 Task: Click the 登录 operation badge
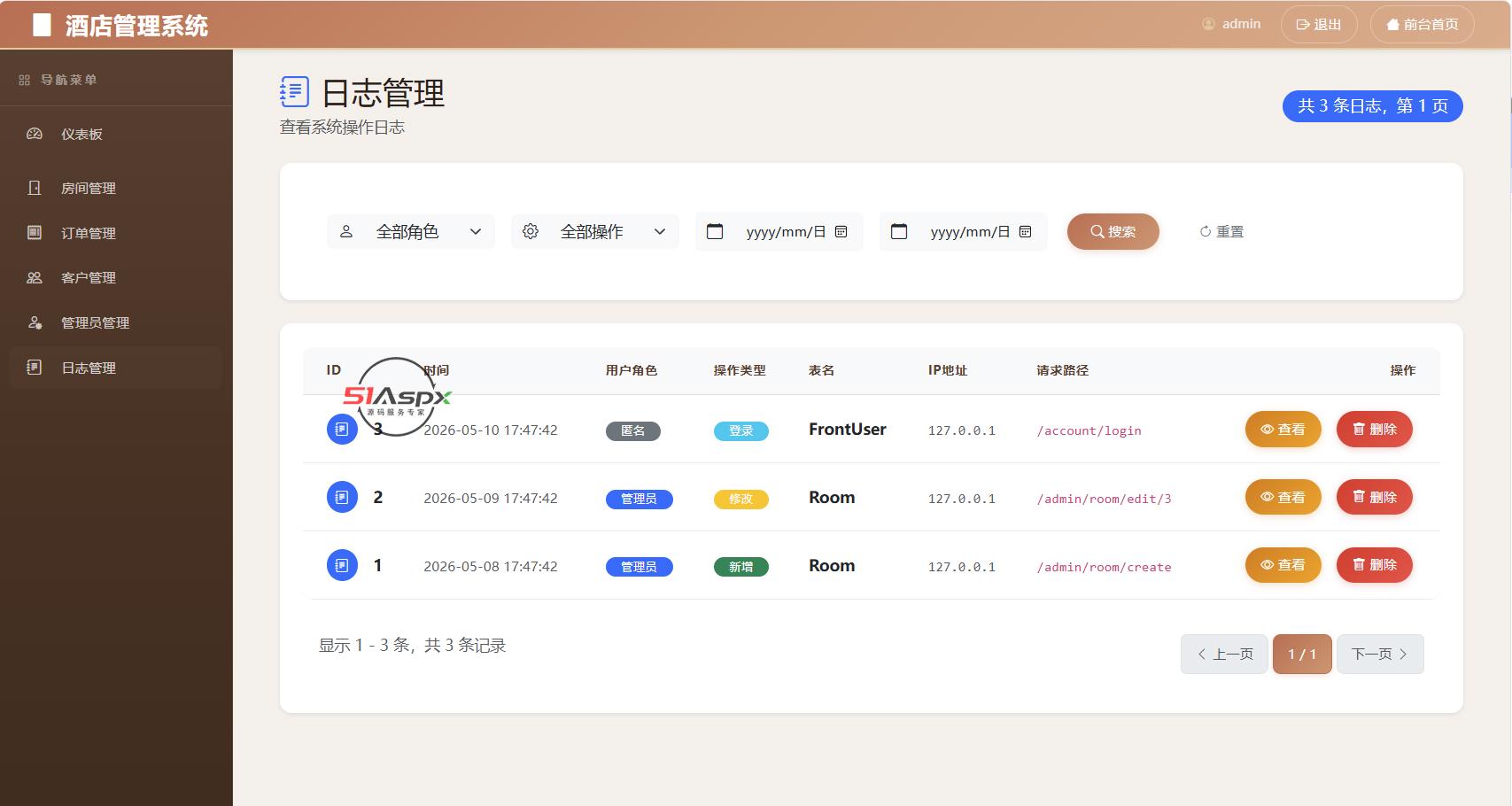click(741, 430)
